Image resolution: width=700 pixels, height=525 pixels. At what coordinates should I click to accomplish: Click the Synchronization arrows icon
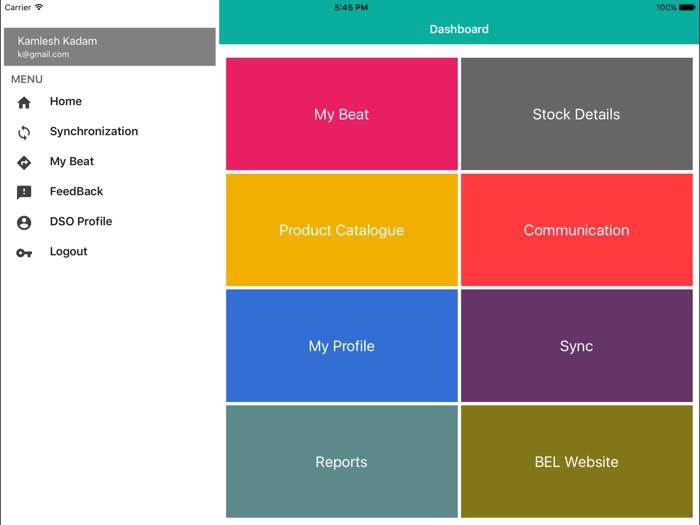[24, 132]
